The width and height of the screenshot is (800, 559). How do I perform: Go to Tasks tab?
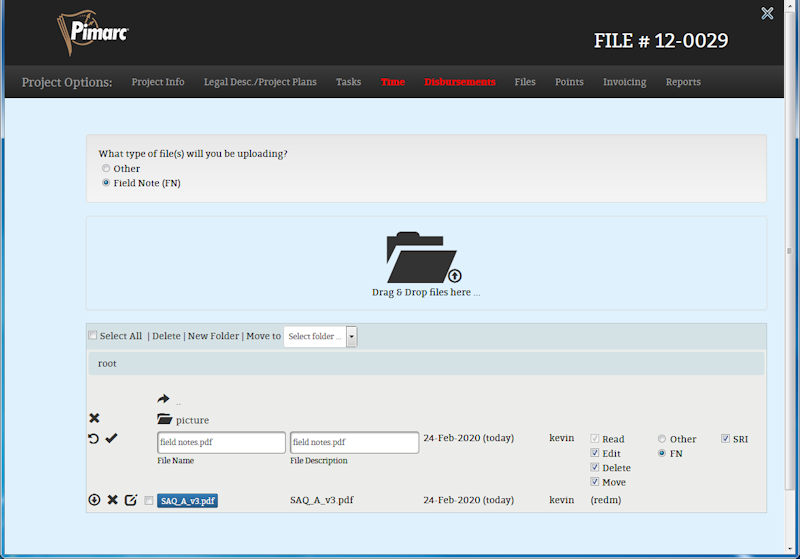pos(348,82)
